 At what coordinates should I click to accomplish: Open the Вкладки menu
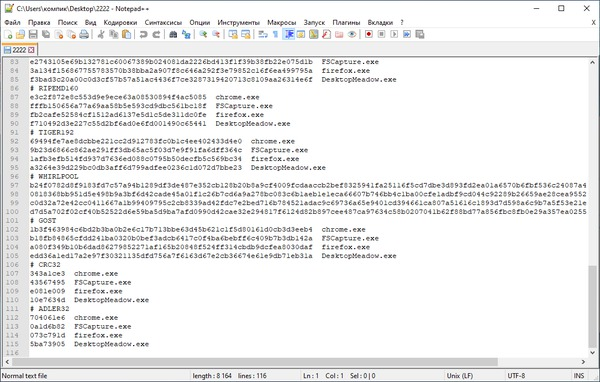tap(380, 23)
